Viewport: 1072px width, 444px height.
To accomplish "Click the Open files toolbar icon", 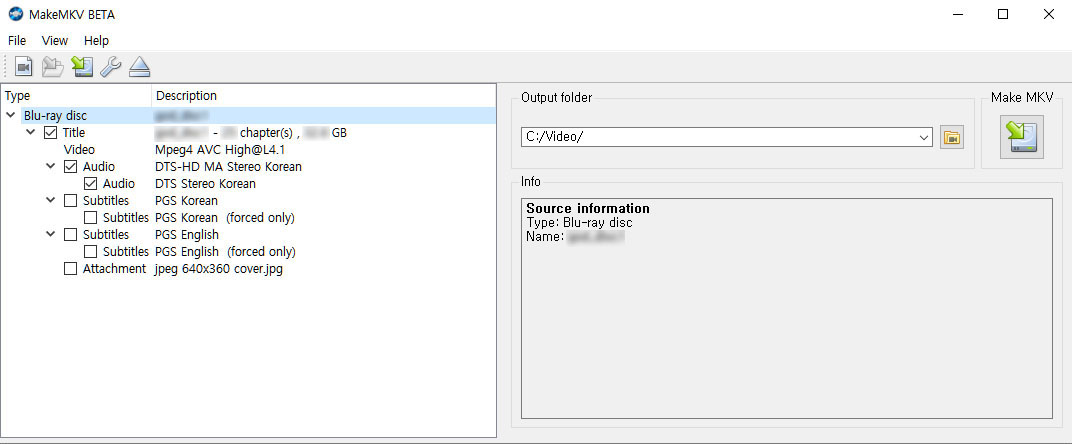I will pos(25,66).
